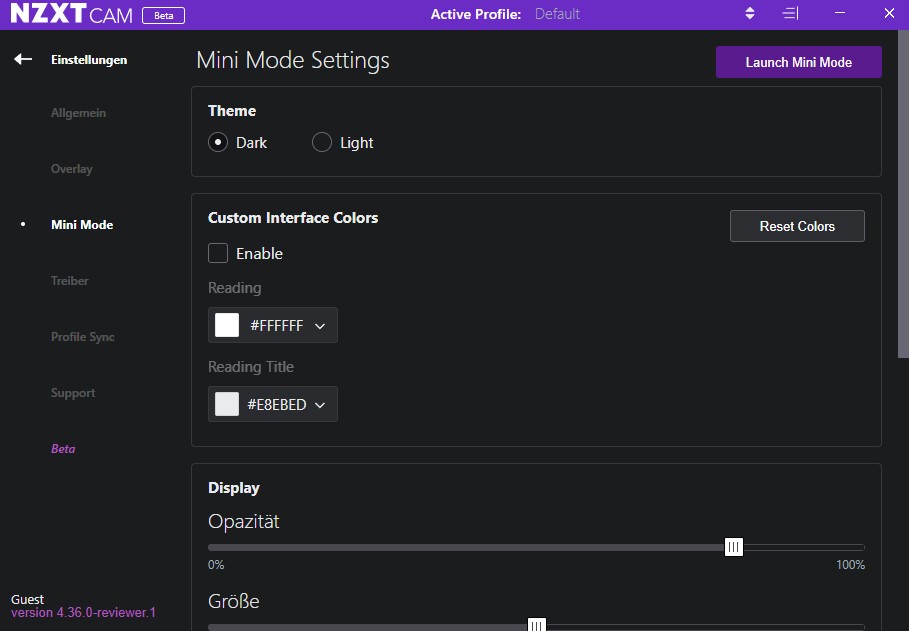The height and width of the screenshot is (631, 909).
Task: Launch Mini Mode
Action: [x=798, y=61]
